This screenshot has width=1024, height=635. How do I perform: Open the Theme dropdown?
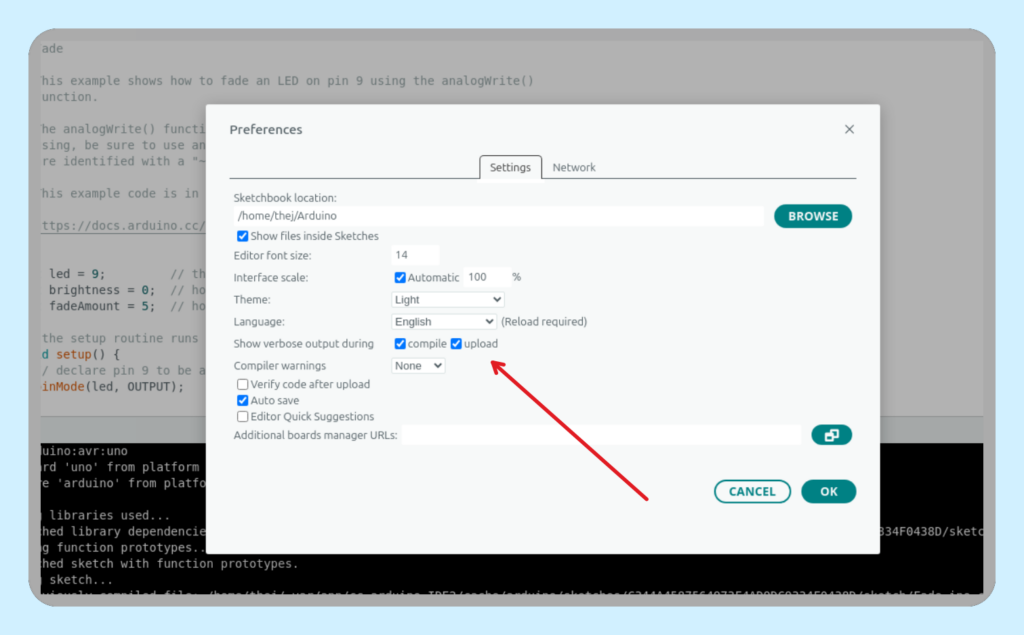pyautogui.click(x=447, y=300)
